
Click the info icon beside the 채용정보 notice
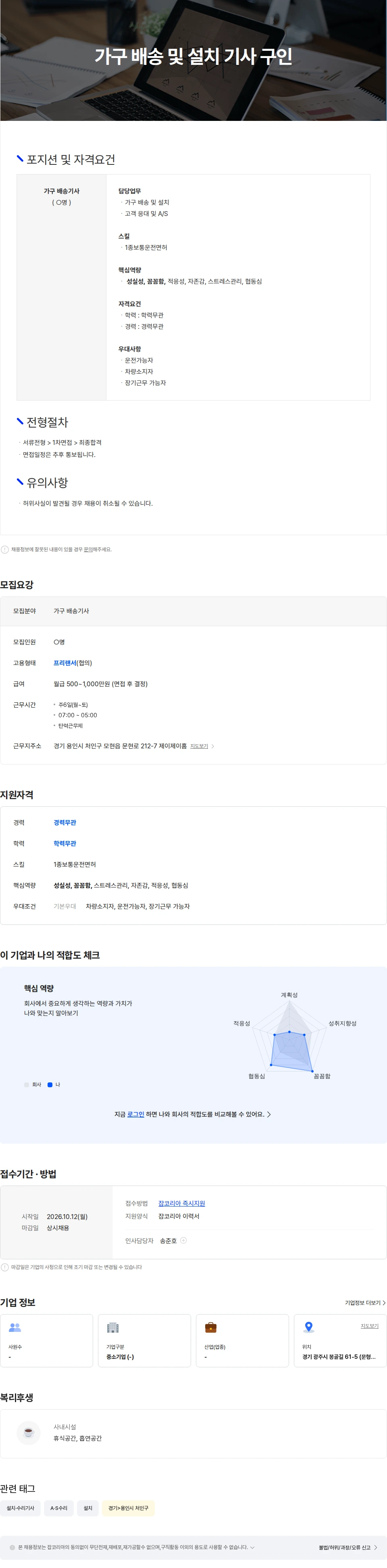(x=5, y=549)
